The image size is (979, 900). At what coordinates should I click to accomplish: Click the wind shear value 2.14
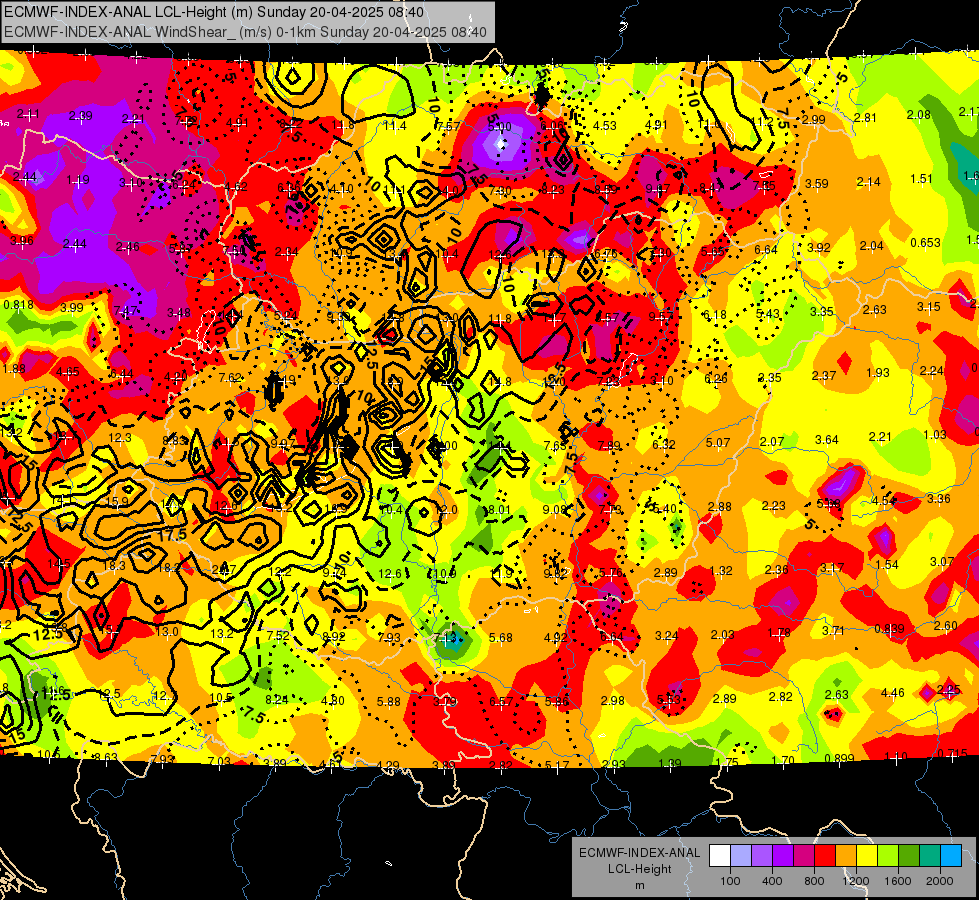(x=868, y=182)
